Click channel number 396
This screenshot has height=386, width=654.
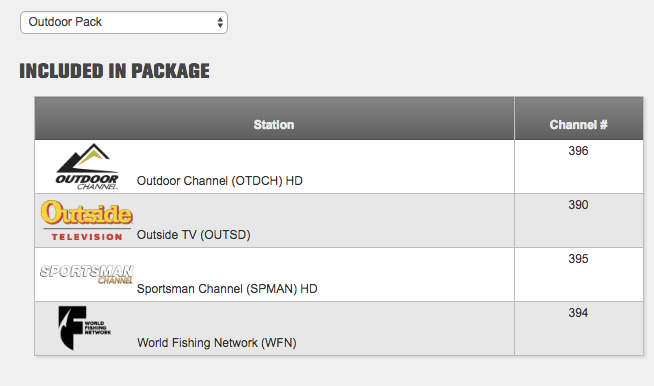pyautogui.click(x=578, y=151)
